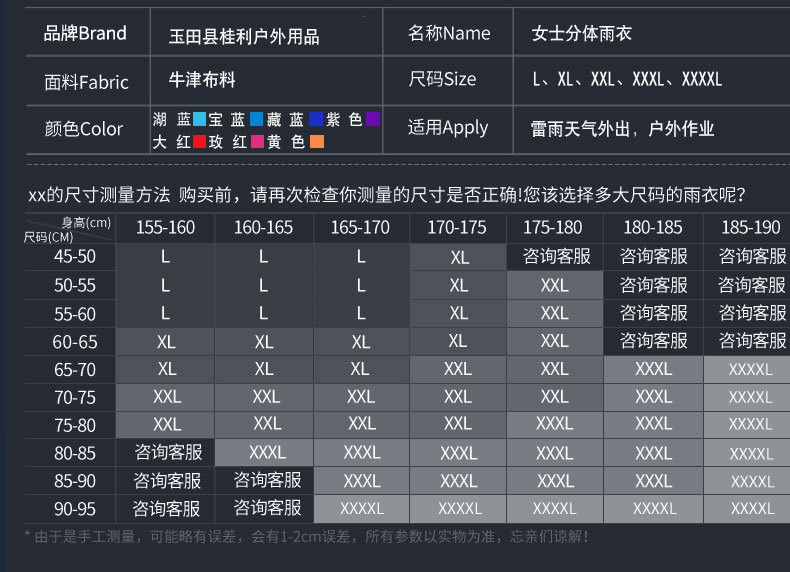Select the fabric value 牛津布料
Screen dimensions: 790x572
(202, 79)
